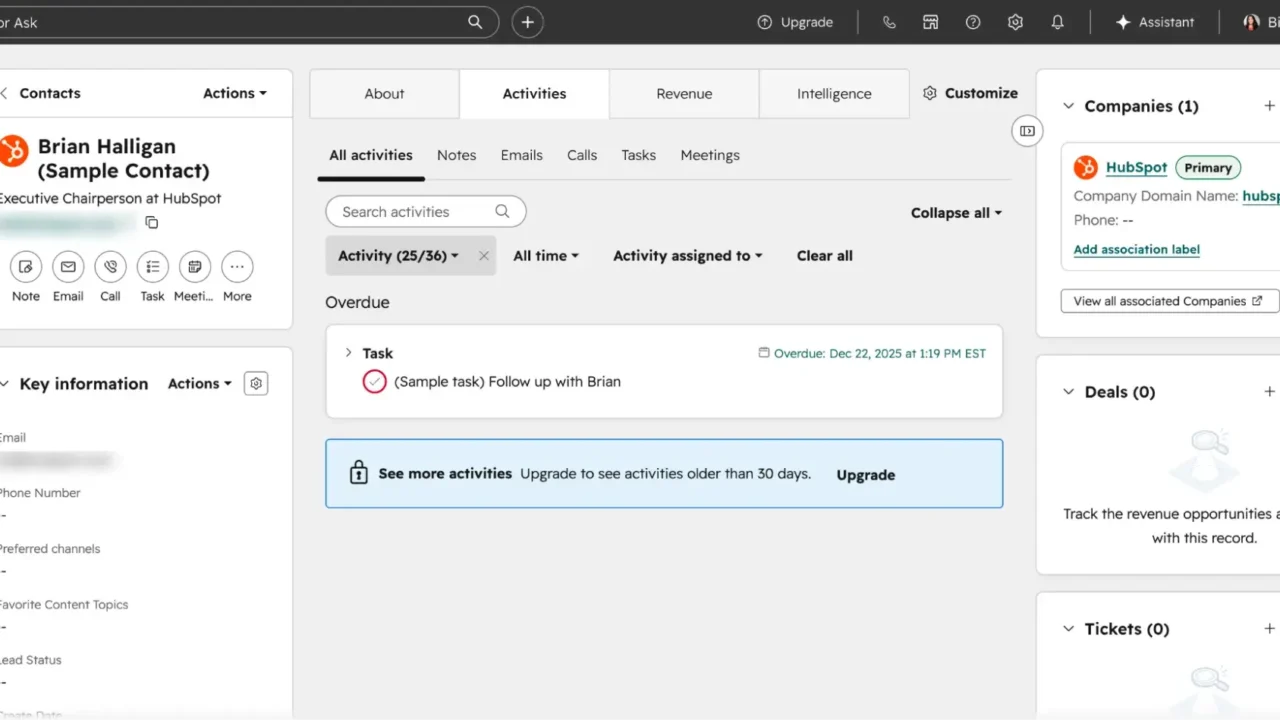
Task: Create a task with Task icon
Action: 153,267
